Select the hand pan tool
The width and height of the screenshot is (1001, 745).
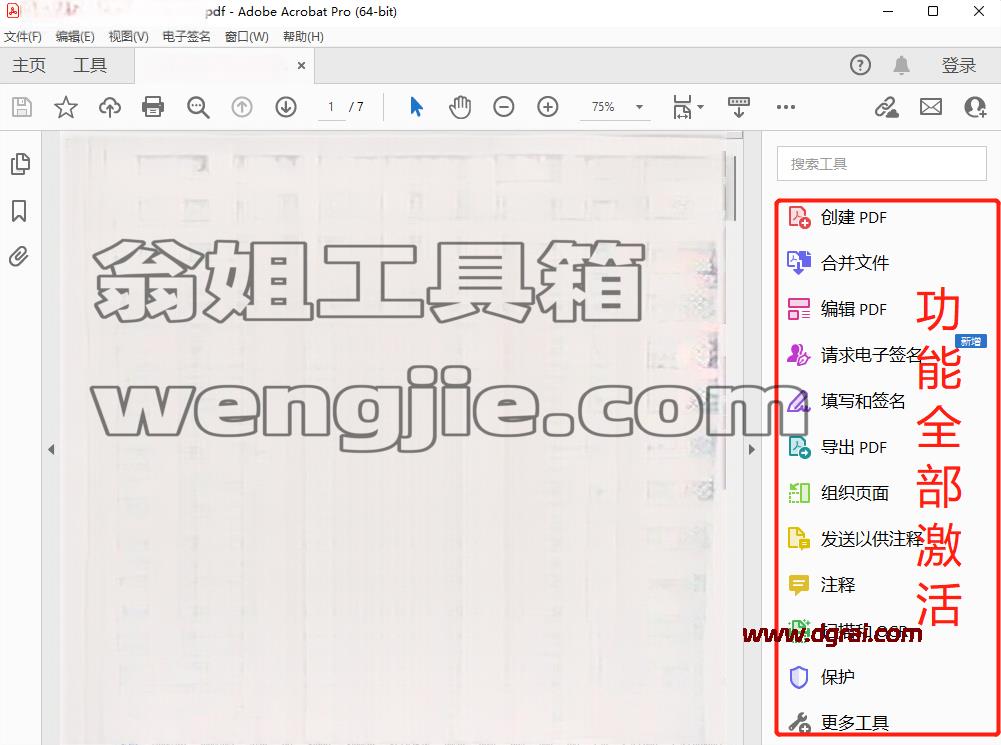coord(460,107)
